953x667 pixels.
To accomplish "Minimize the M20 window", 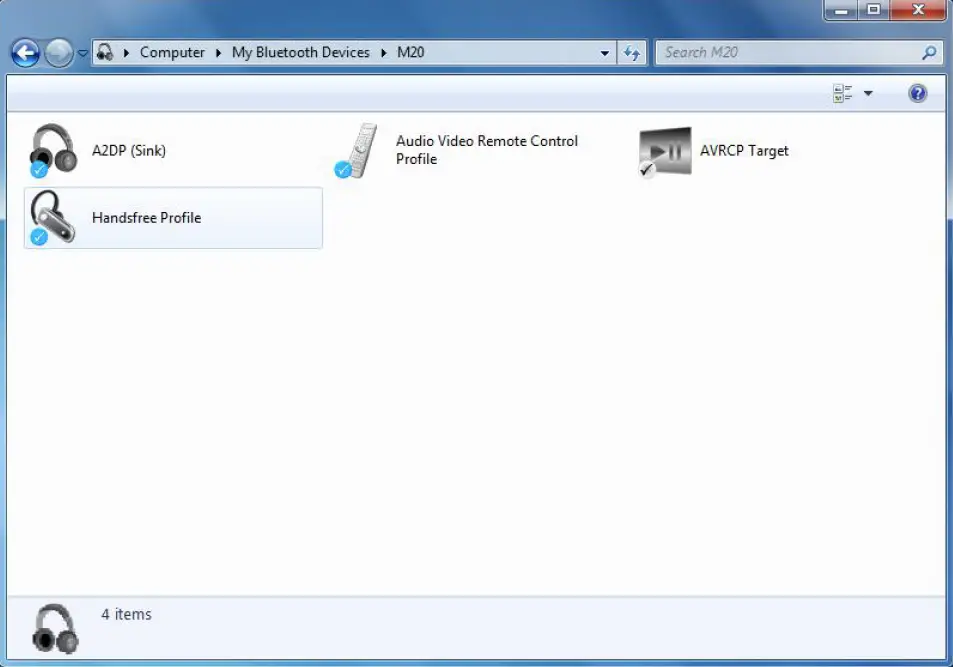I will click(841, 10).
